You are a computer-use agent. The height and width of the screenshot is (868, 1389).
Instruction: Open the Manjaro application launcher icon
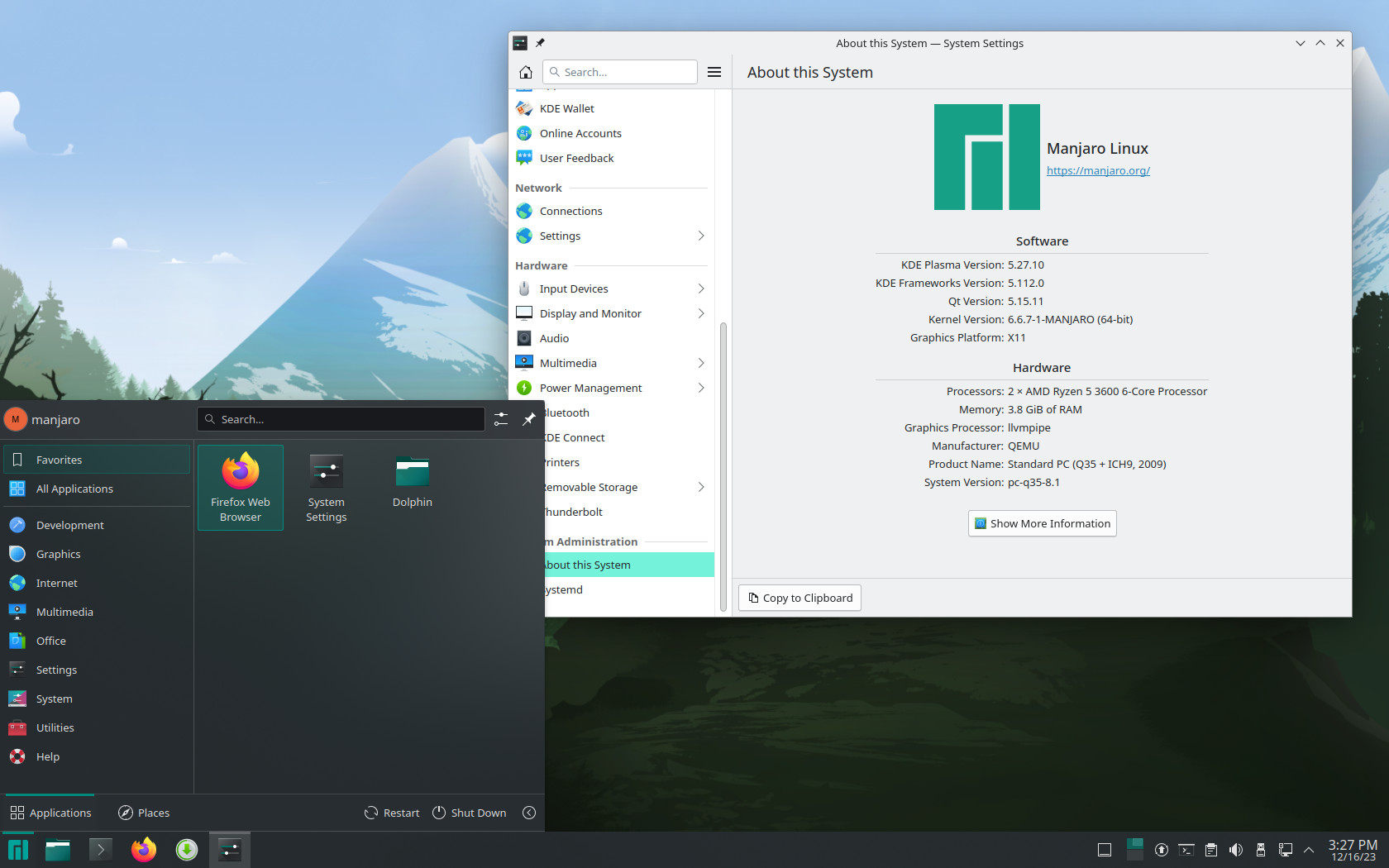coord(18,850)
